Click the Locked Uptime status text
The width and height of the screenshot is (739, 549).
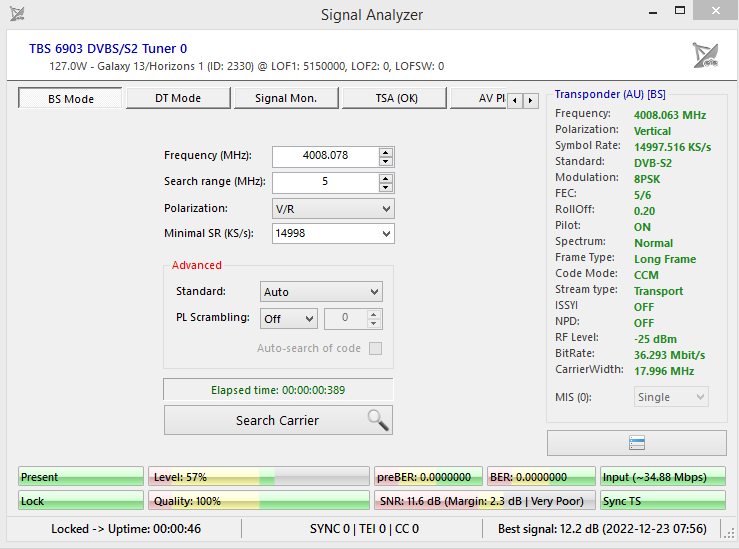126,529
